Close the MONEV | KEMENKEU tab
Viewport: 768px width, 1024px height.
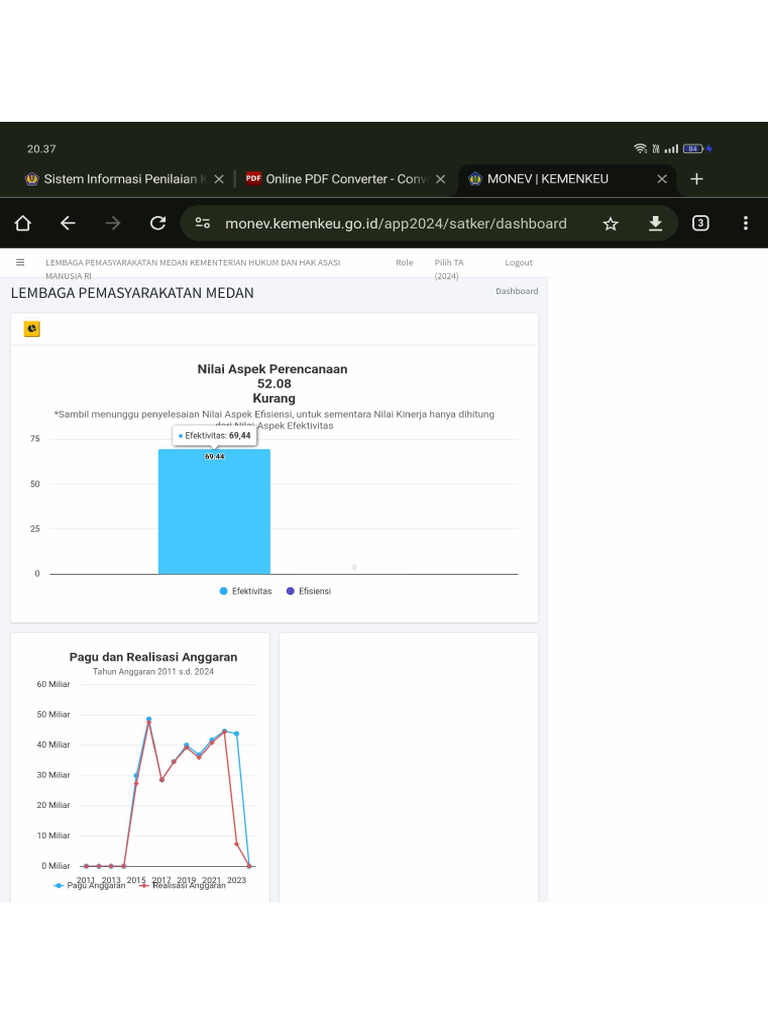click(662, 179)
